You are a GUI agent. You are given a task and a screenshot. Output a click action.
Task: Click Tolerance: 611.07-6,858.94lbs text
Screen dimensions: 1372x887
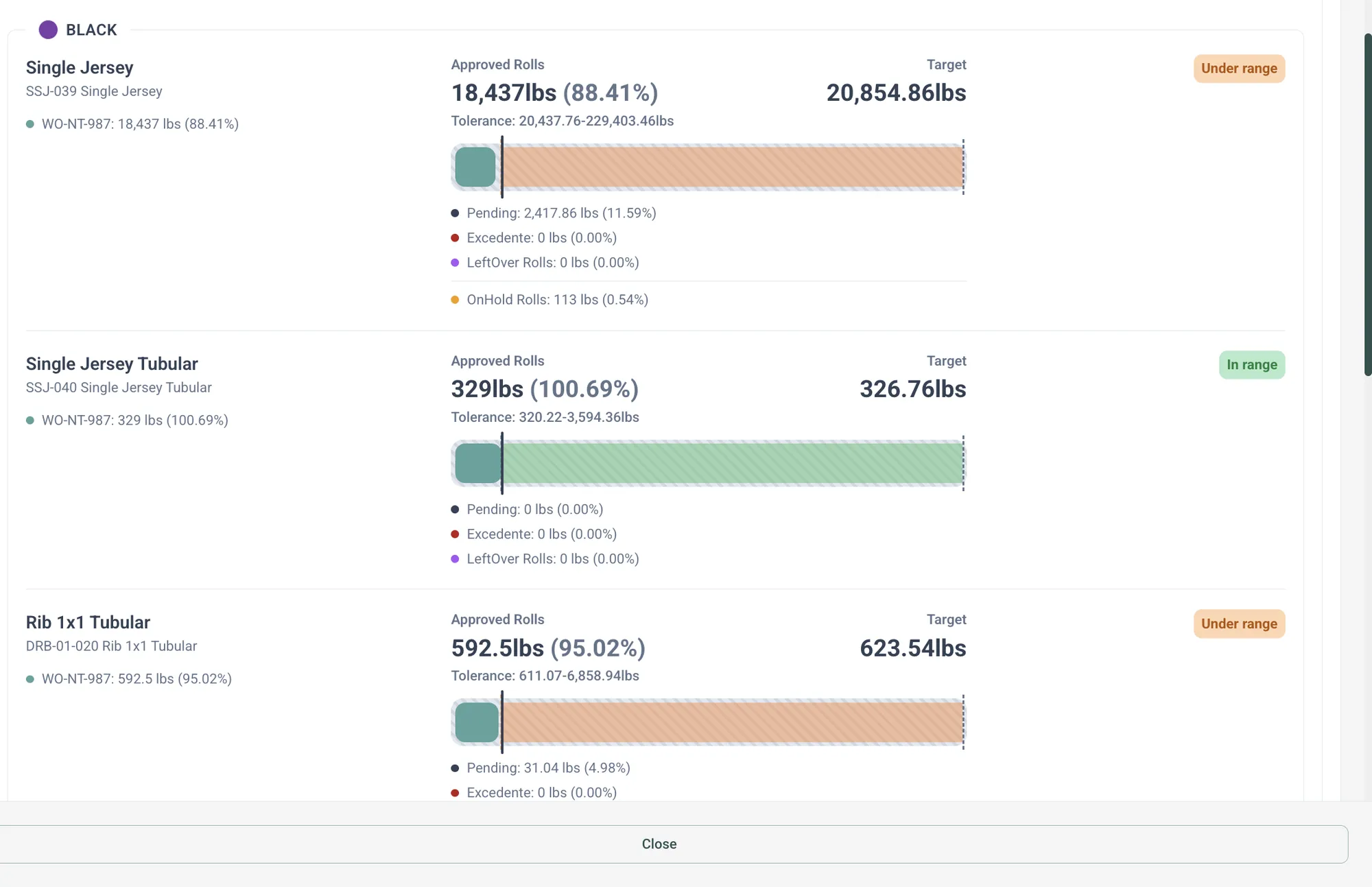click(545, 676)
